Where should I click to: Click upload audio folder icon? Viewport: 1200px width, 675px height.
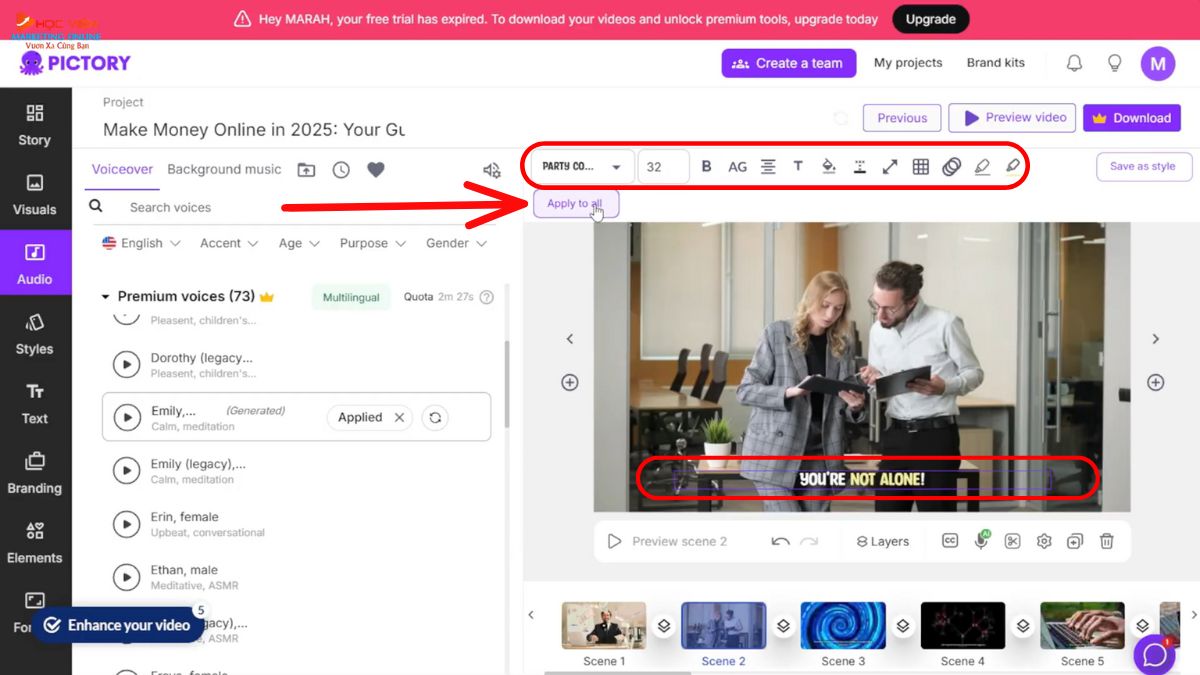306,170
